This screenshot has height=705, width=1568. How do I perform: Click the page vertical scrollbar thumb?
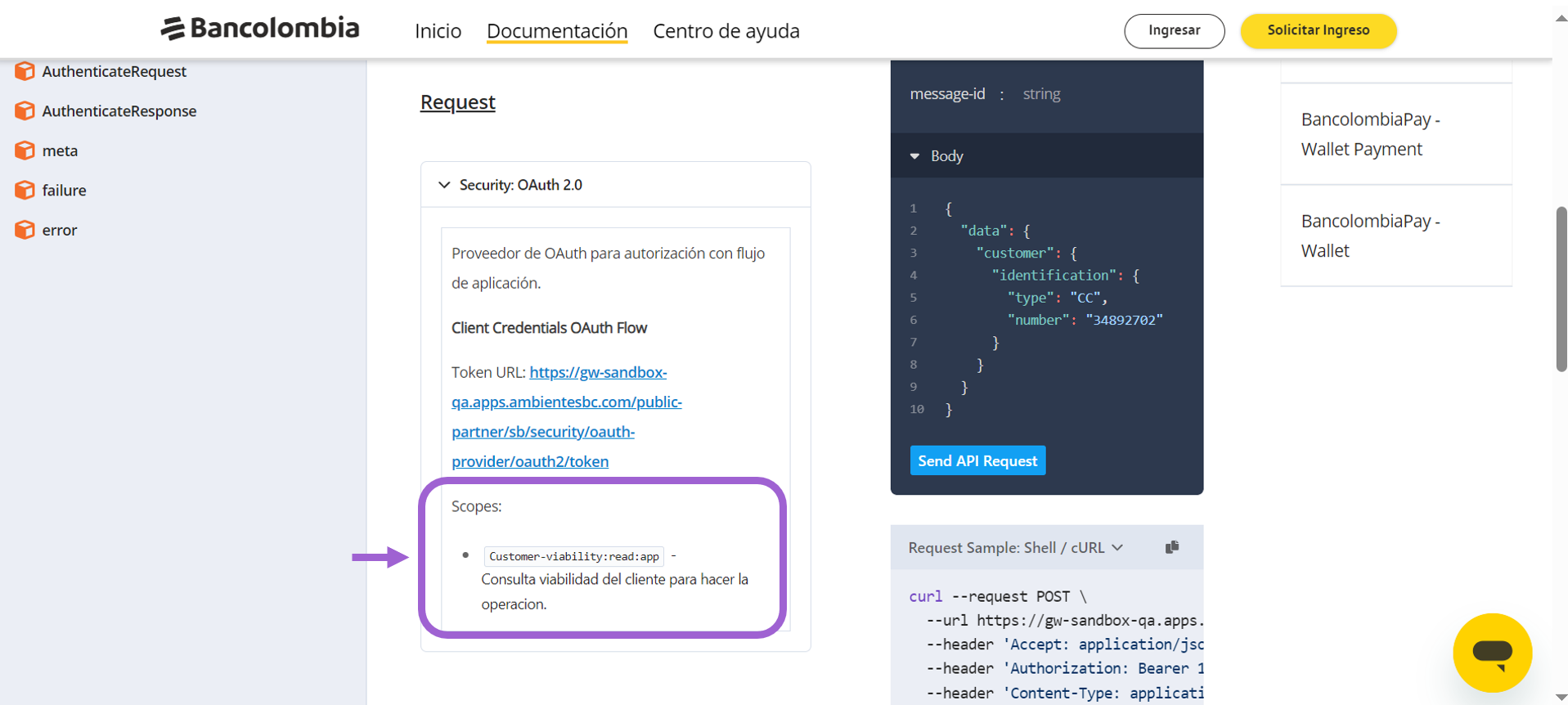coord(1561,290)
